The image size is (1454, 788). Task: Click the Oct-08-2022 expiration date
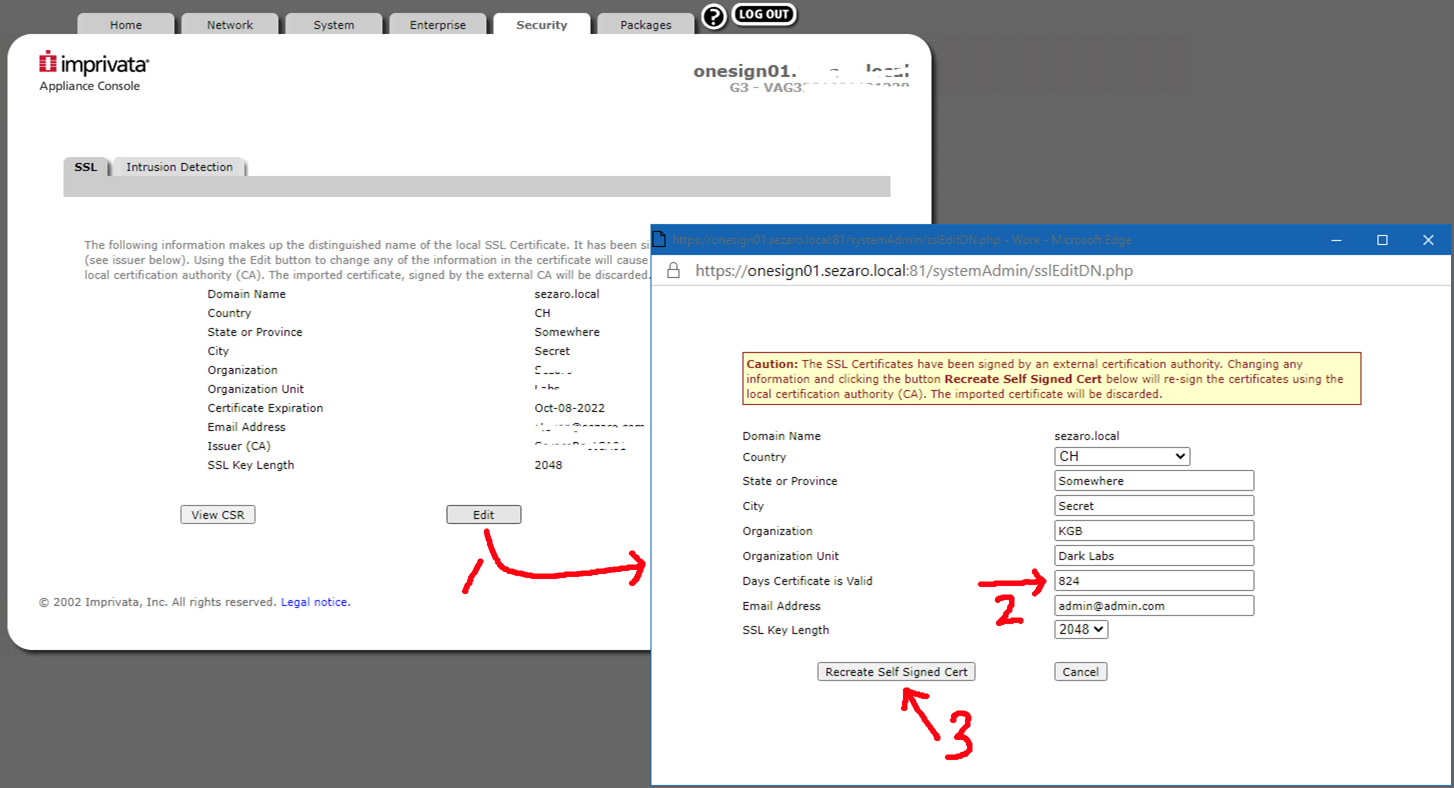570,408
